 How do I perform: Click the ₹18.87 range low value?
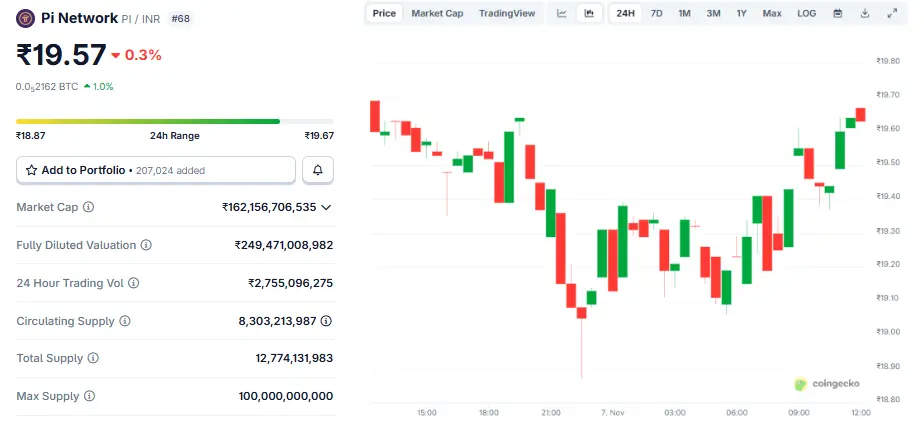click(x=31, y=136)
